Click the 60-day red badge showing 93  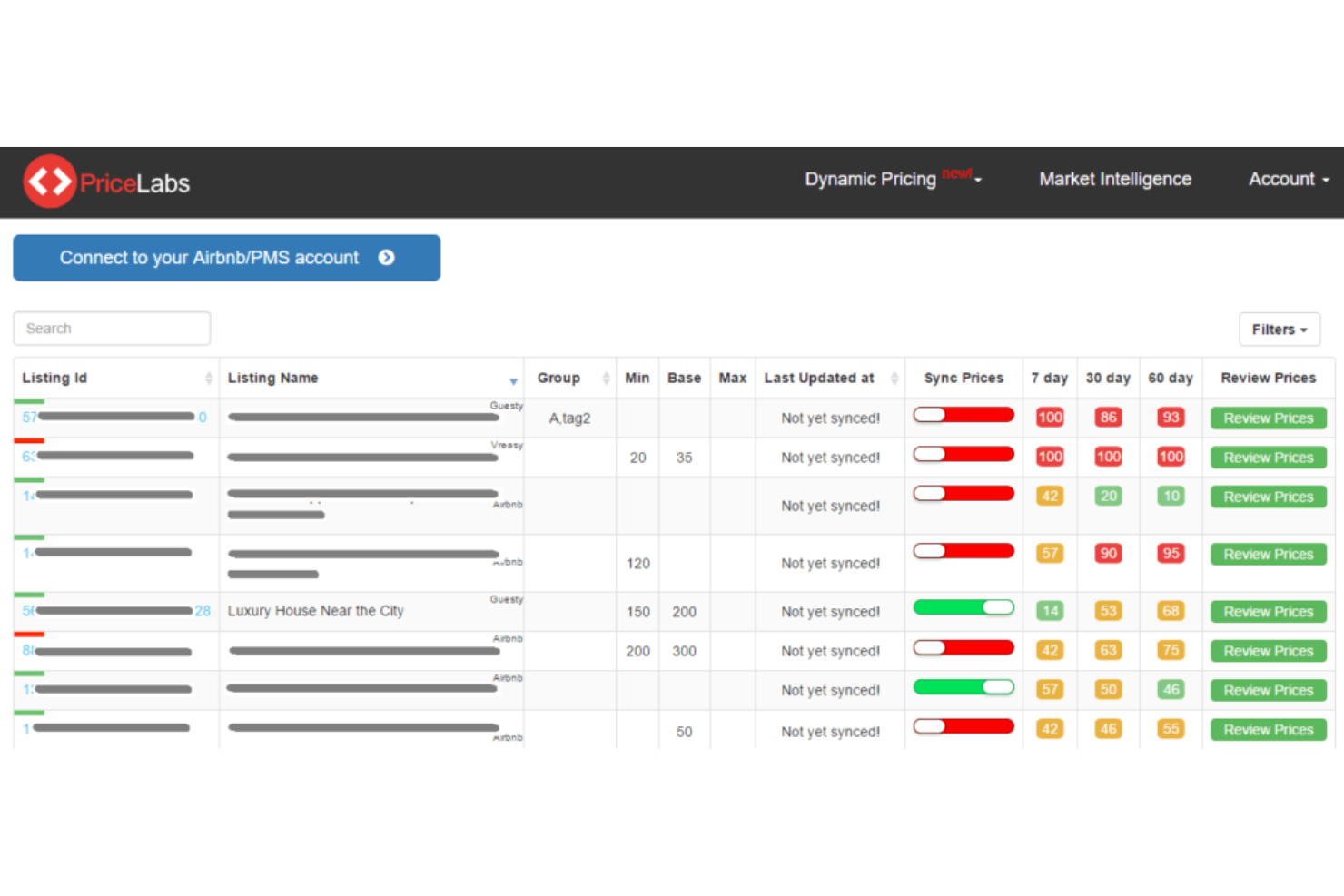click(x=1170, y=417)
